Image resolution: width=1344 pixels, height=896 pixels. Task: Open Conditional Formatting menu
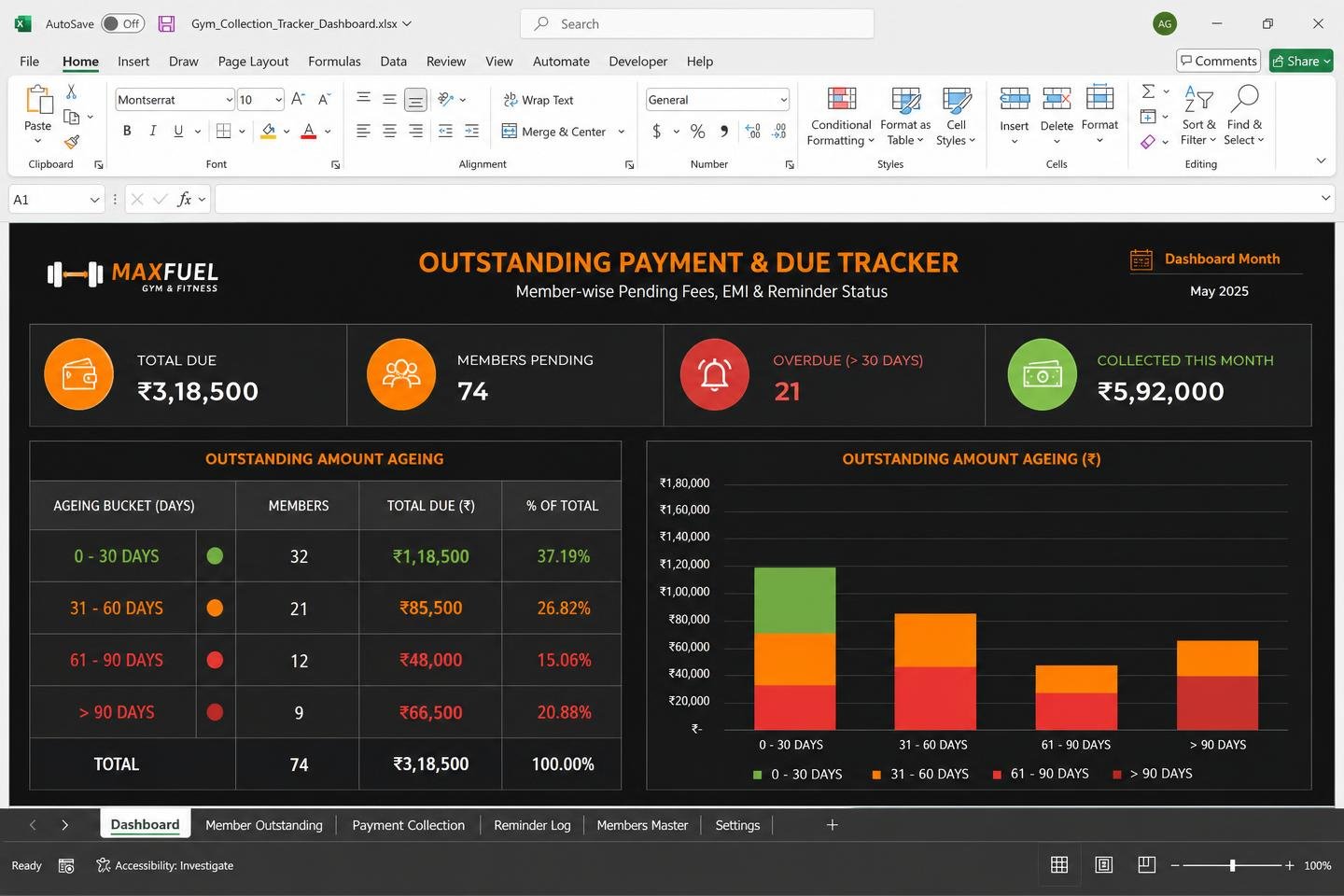pos(840,116)
